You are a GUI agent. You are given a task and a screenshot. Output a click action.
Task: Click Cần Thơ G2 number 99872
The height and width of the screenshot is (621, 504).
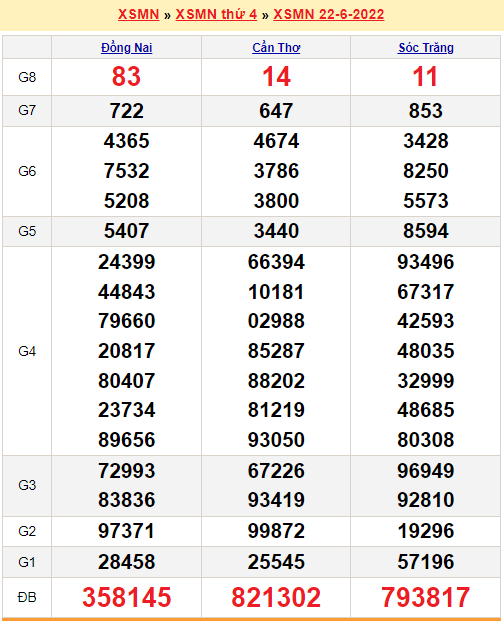click(276, 531)
